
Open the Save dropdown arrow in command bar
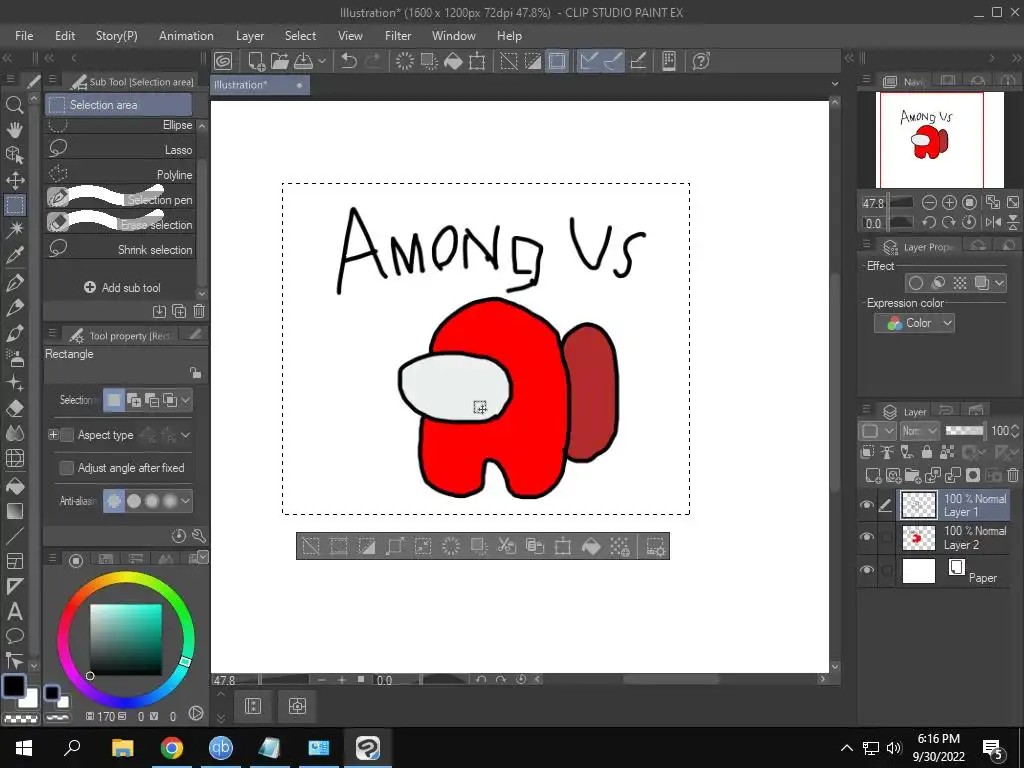click(321, 61)
